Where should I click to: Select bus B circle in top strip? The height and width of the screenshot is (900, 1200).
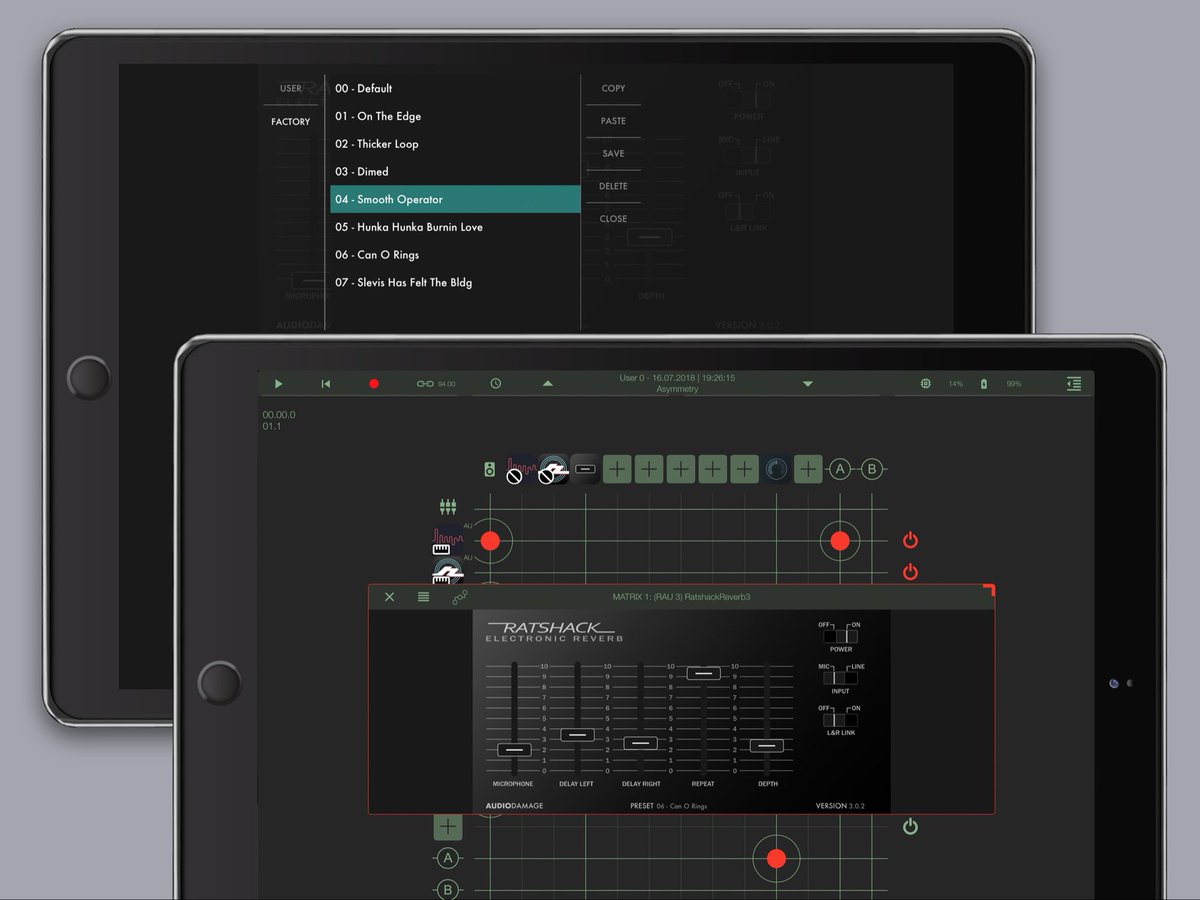point(872,469)
